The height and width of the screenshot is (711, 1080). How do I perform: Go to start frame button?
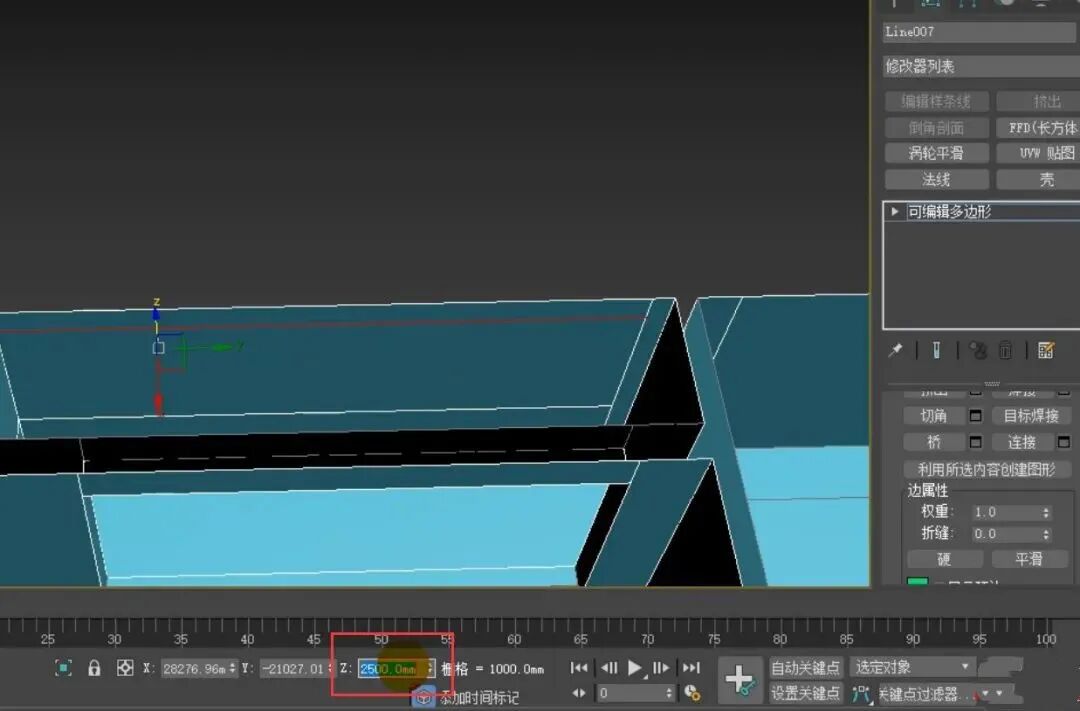579,667
